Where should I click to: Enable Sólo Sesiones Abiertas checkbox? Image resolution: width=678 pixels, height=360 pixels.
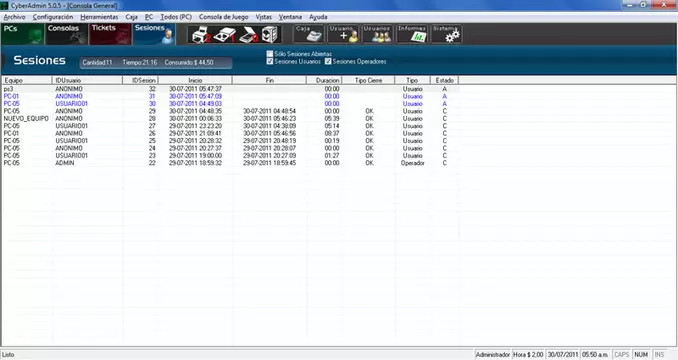[x=270, y=54]
